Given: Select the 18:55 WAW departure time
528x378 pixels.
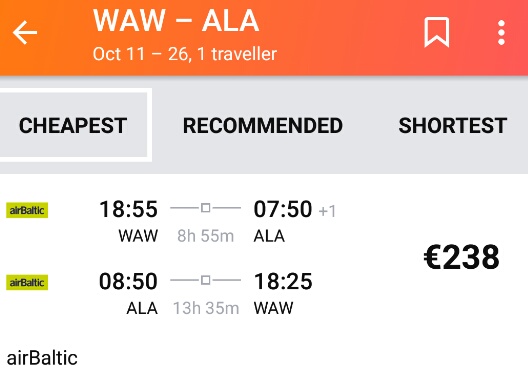Looking at the screenshot, I should click(x=128, y=209).
